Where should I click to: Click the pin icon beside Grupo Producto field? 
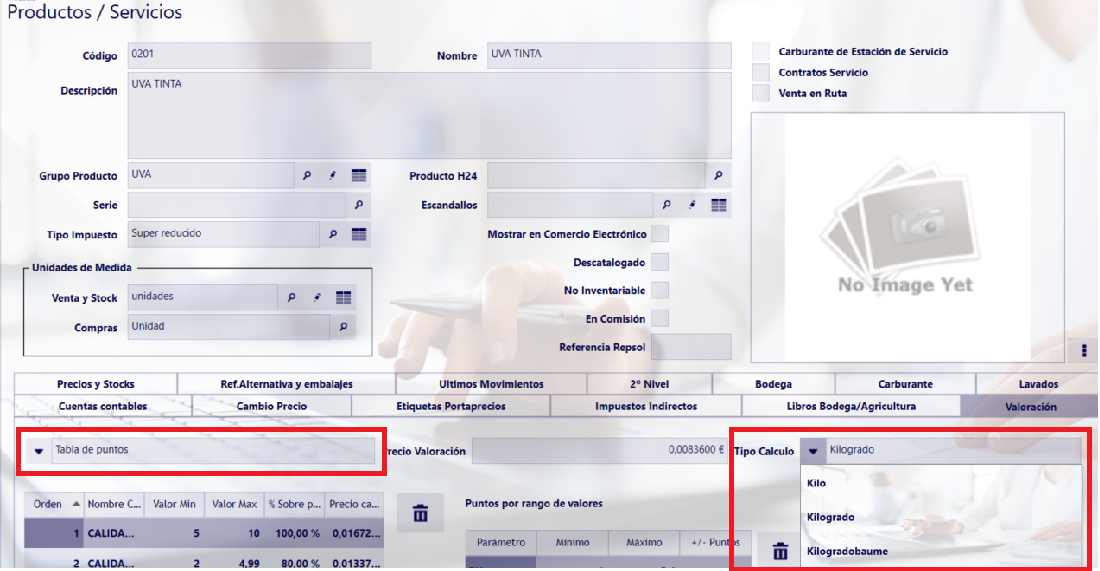(x=333, y=176)
